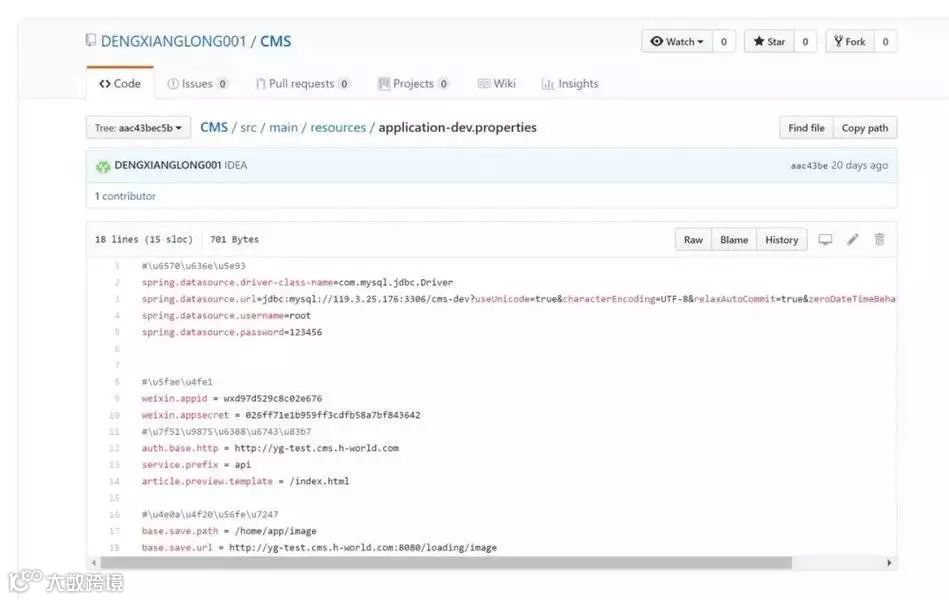Fork the repository
Screen dimensions: 949x600
click(850, 42)
